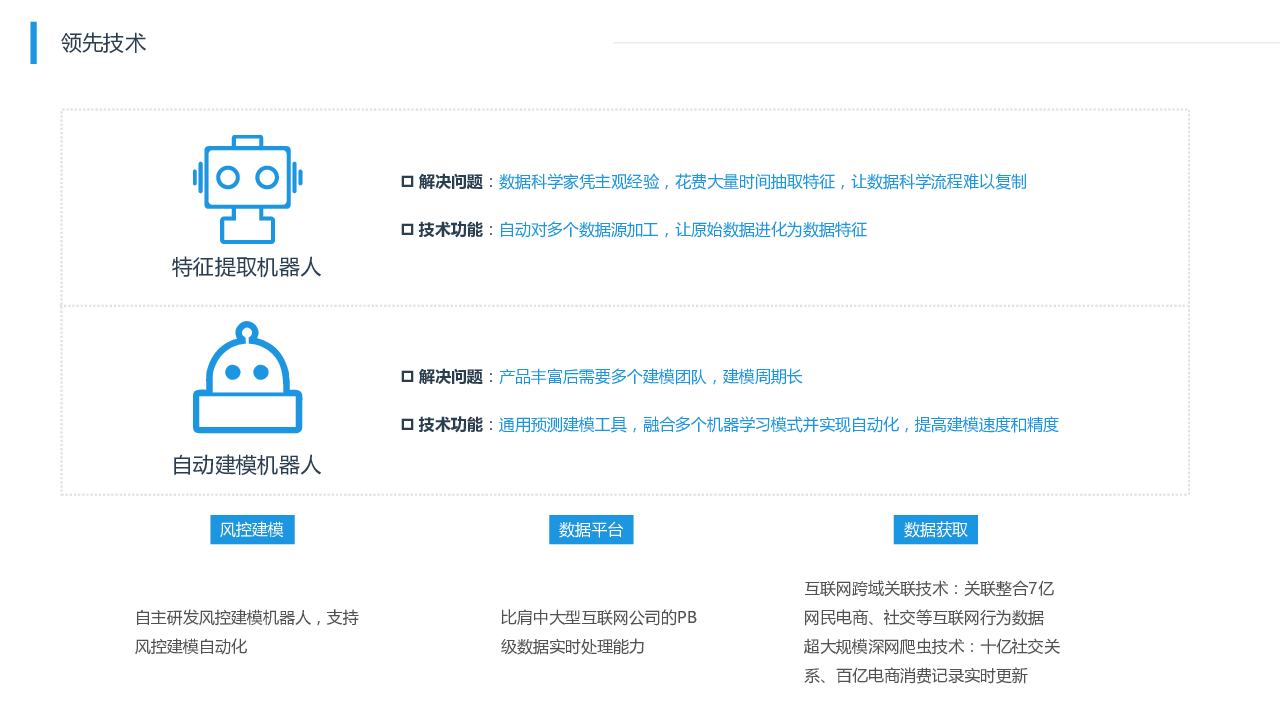Click paragraph 自主研发风控建模机器人

246,632
